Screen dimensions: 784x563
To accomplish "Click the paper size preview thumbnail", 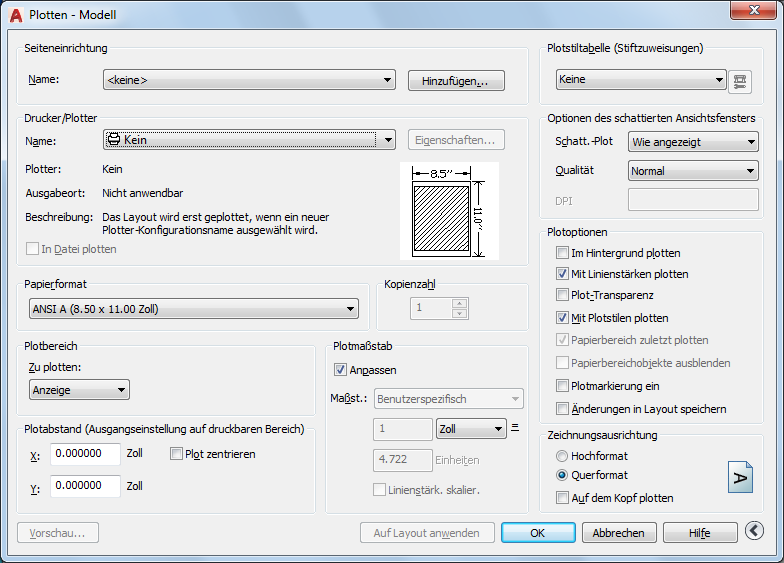I will click(449, 211).
